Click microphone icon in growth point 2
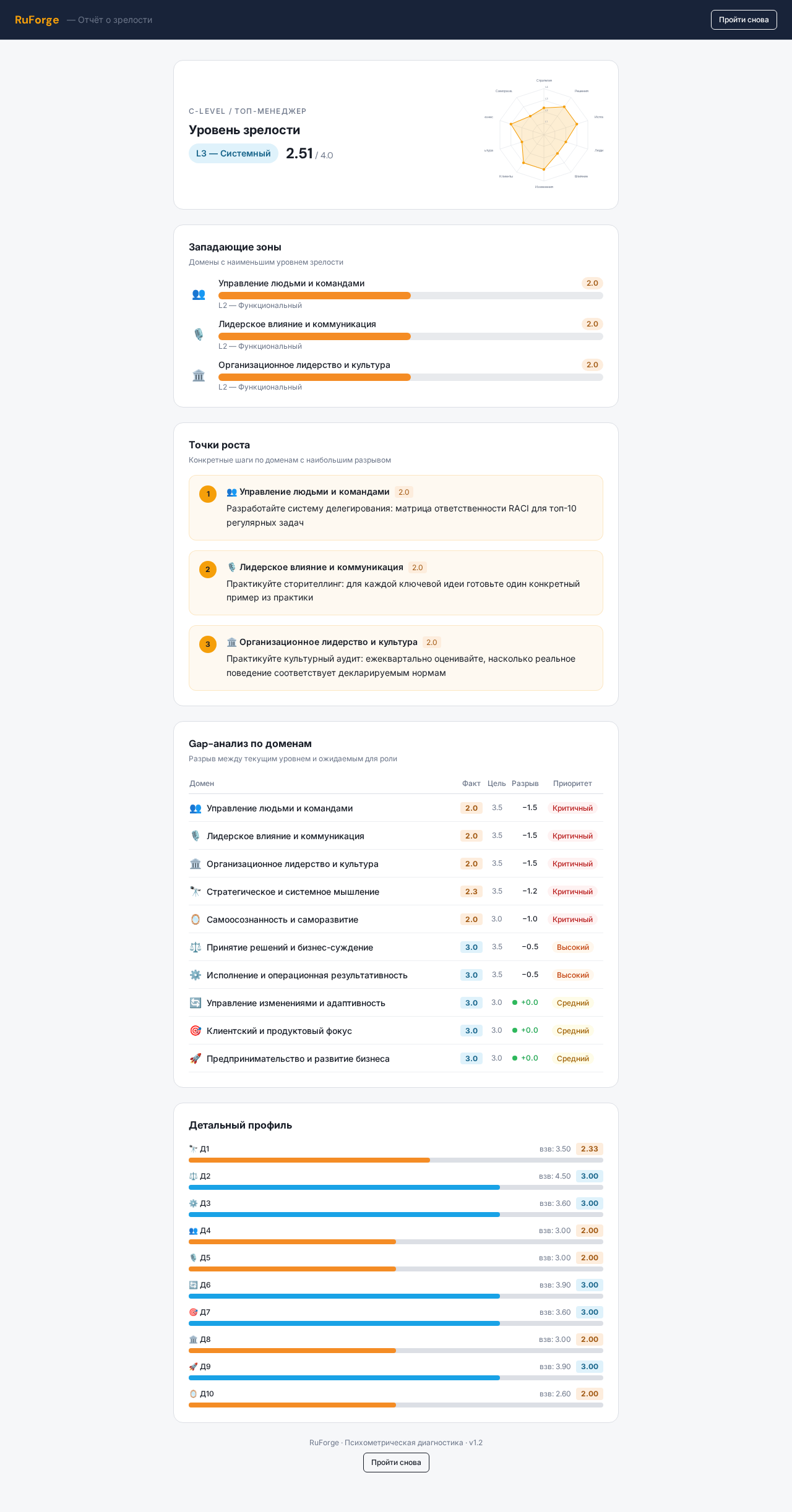Screen dimensions: 792x1512 (x=231, y=567)
